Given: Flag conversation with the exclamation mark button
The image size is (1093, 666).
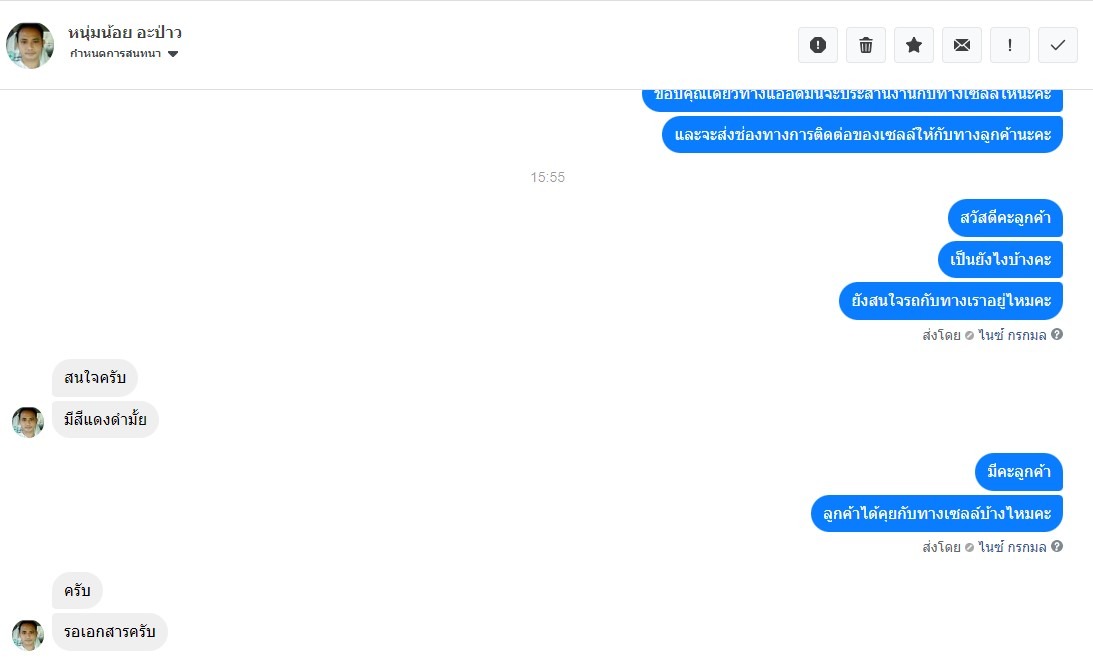Looking at the screenshot, I should click(1010, 45).
